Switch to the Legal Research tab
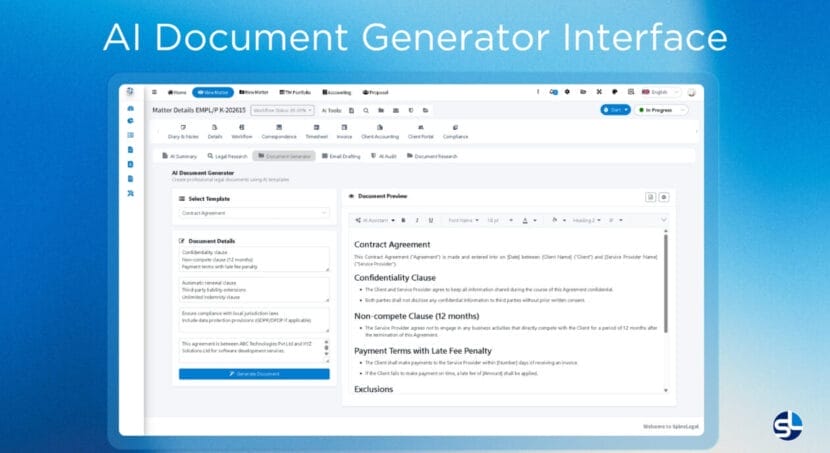This screenshot has height=453, width=830. pyautogui.click(x=228, y=156)
